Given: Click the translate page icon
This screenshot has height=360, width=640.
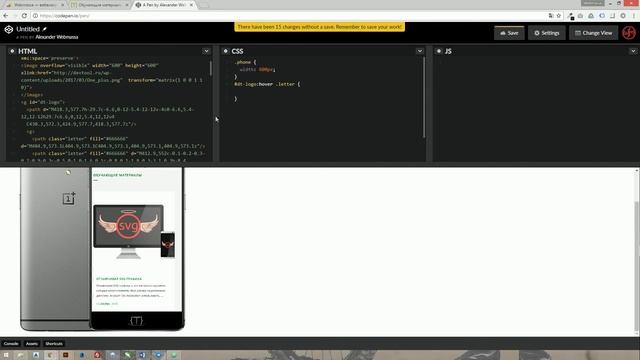Looking at the screenshot, I should point(551,16).
